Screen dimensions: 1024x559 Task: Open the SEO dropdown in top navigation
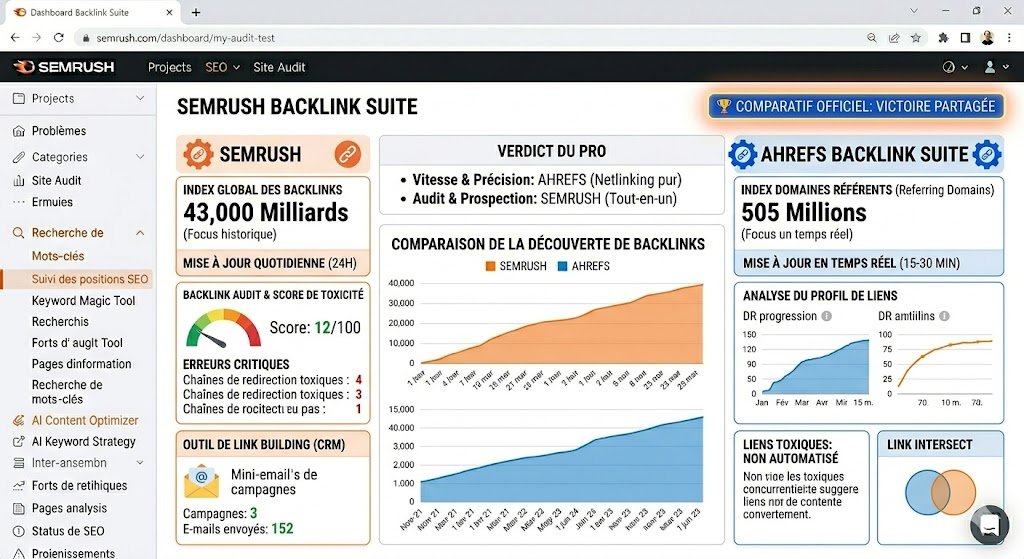point(222,67)
